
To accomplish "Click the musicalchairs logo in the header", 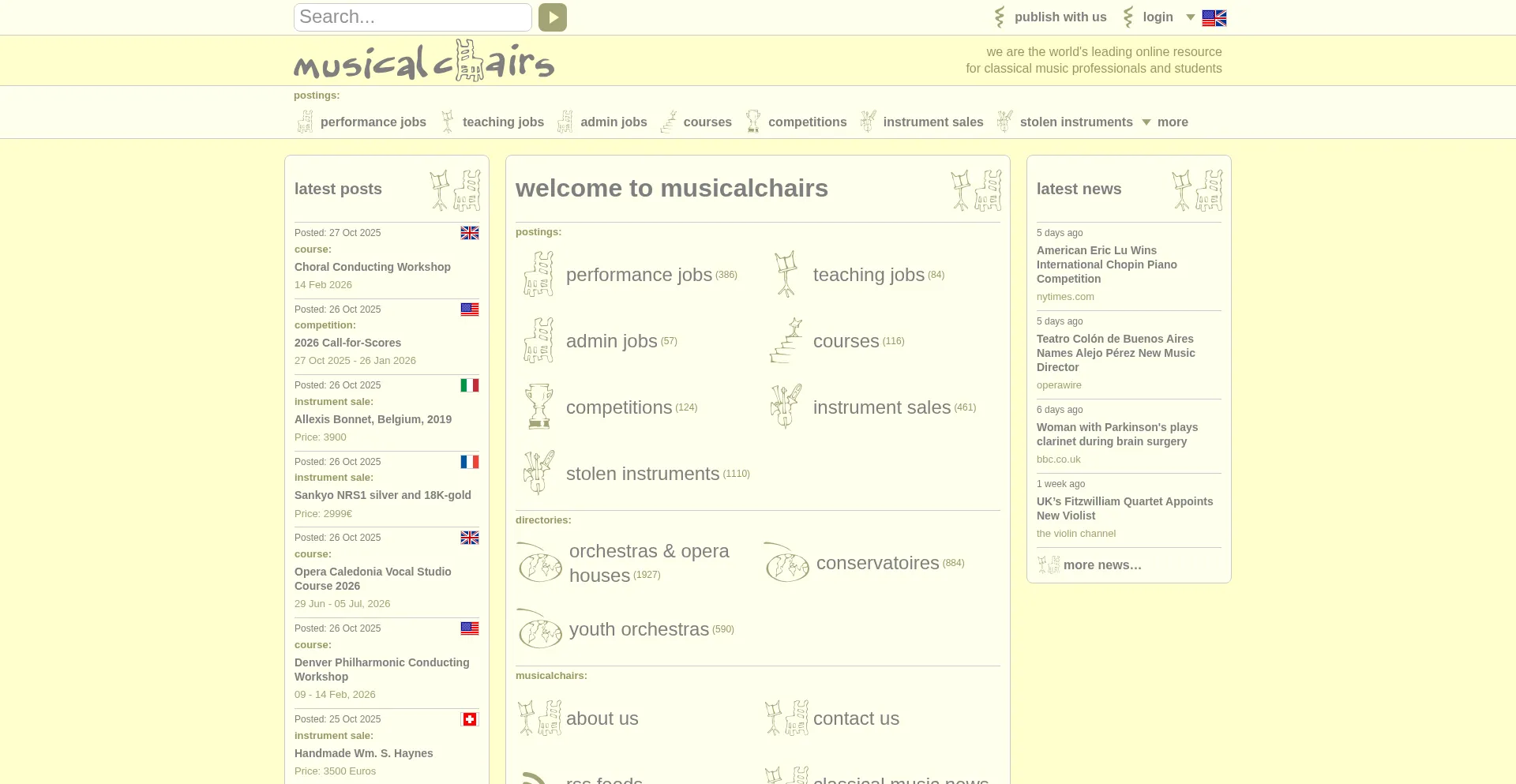I will 424,61.
